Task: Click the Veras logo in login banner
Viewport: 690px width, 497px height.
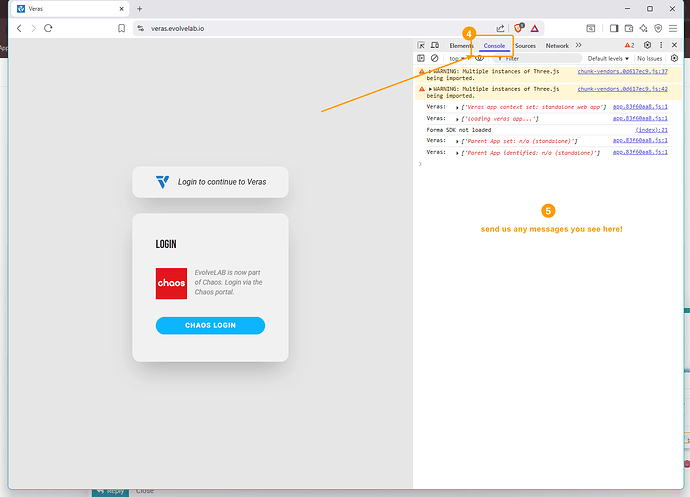Action: click(x=162, y=182)
